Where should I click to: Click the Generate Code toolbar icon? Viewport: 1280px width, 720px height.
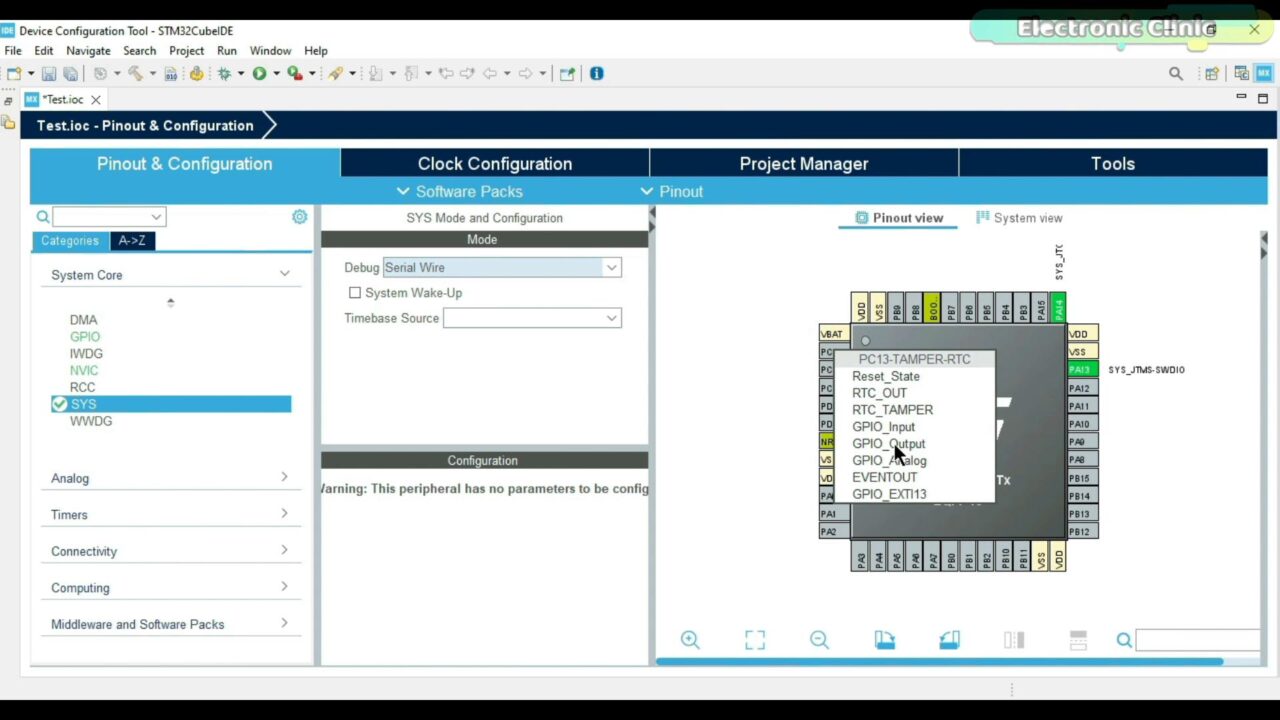[196, 74]
